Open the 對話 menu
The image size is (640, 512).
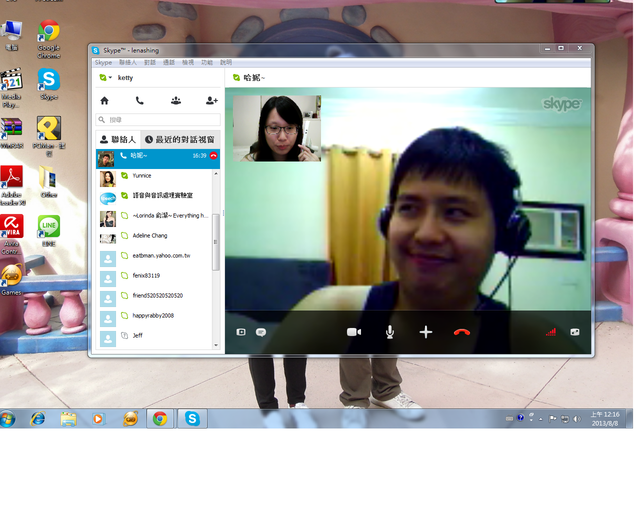tap(150, 62)
